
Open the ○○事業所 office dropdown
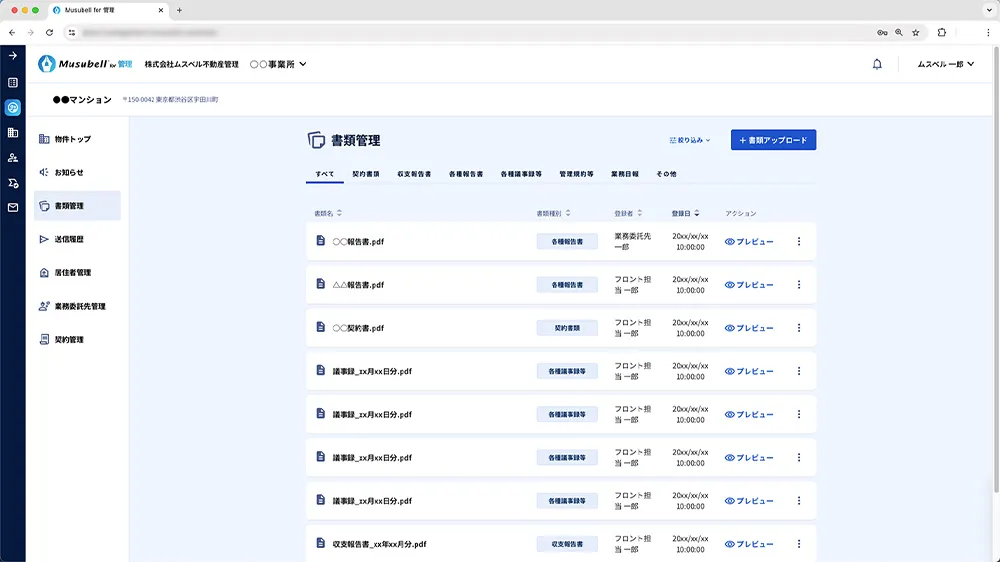(278, 64)
